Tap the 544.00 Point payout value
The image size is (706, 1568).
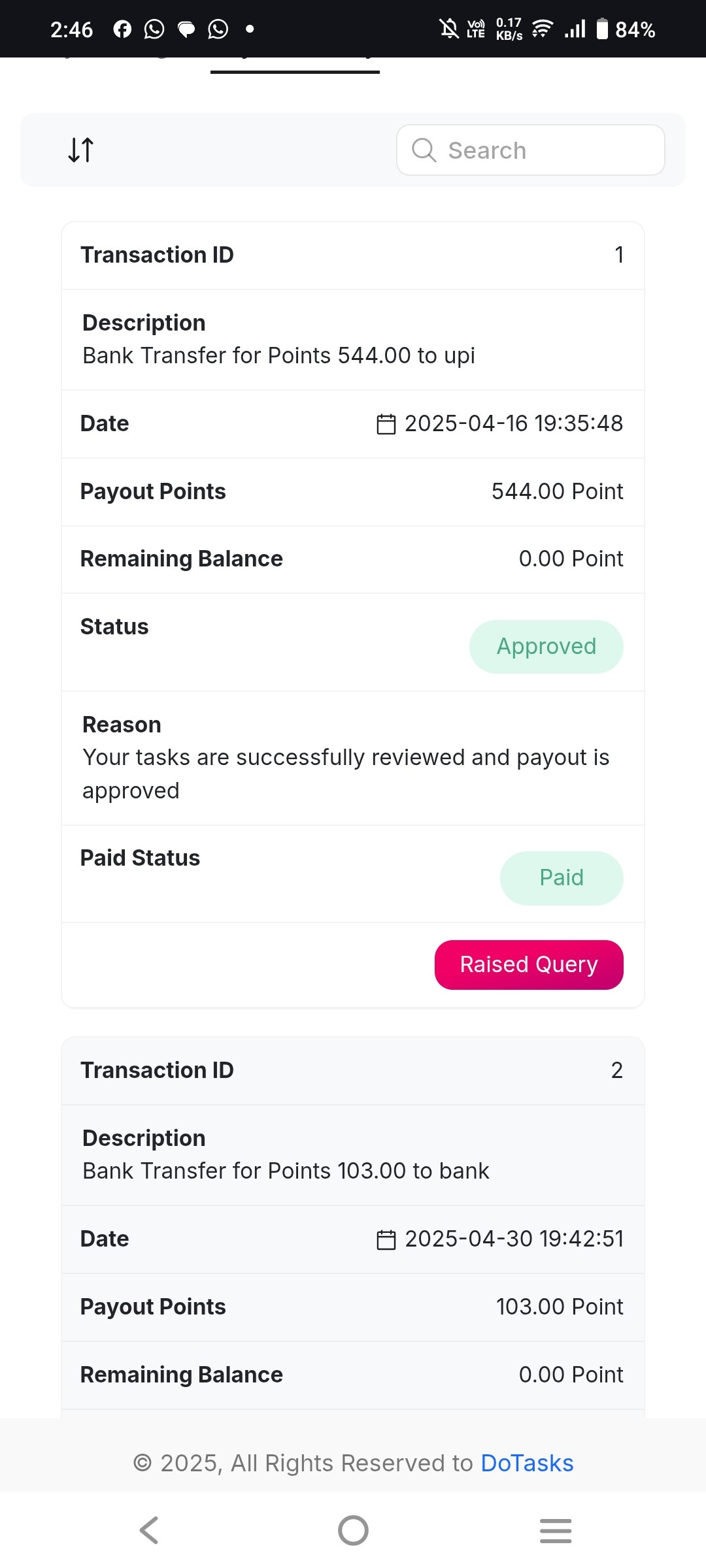(557, 492)
